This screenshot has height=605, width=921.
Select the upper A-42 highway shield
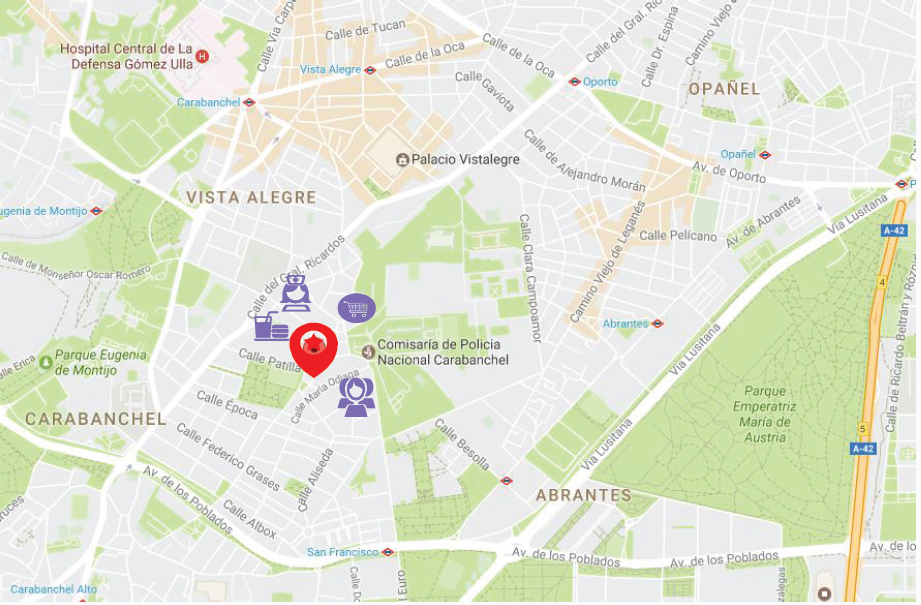point(895,231)
